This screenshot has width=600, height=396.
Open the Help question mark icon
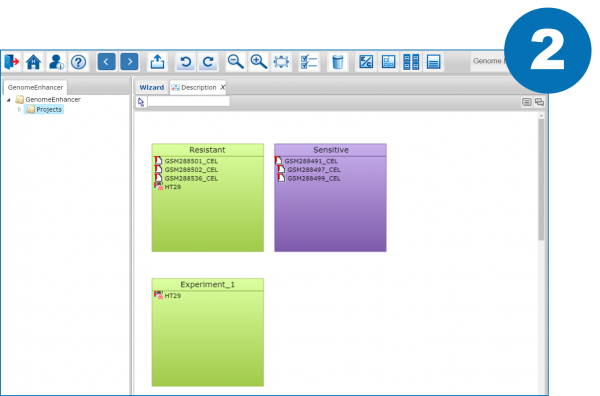(x=79, y=62)
